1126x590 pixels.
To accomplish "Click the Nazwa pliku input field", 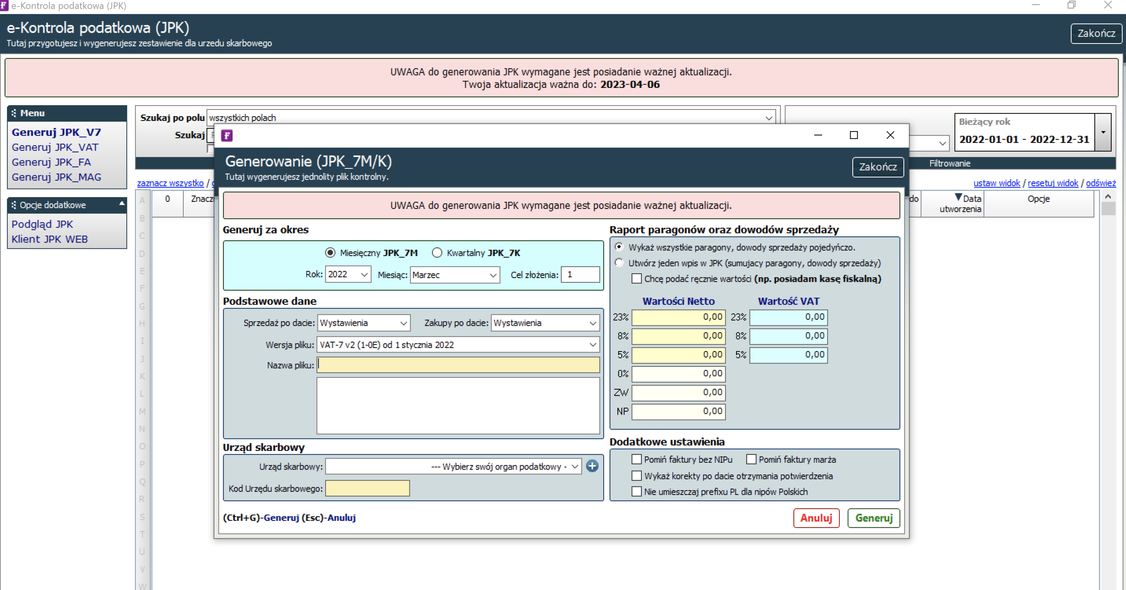I will (458, 366).
